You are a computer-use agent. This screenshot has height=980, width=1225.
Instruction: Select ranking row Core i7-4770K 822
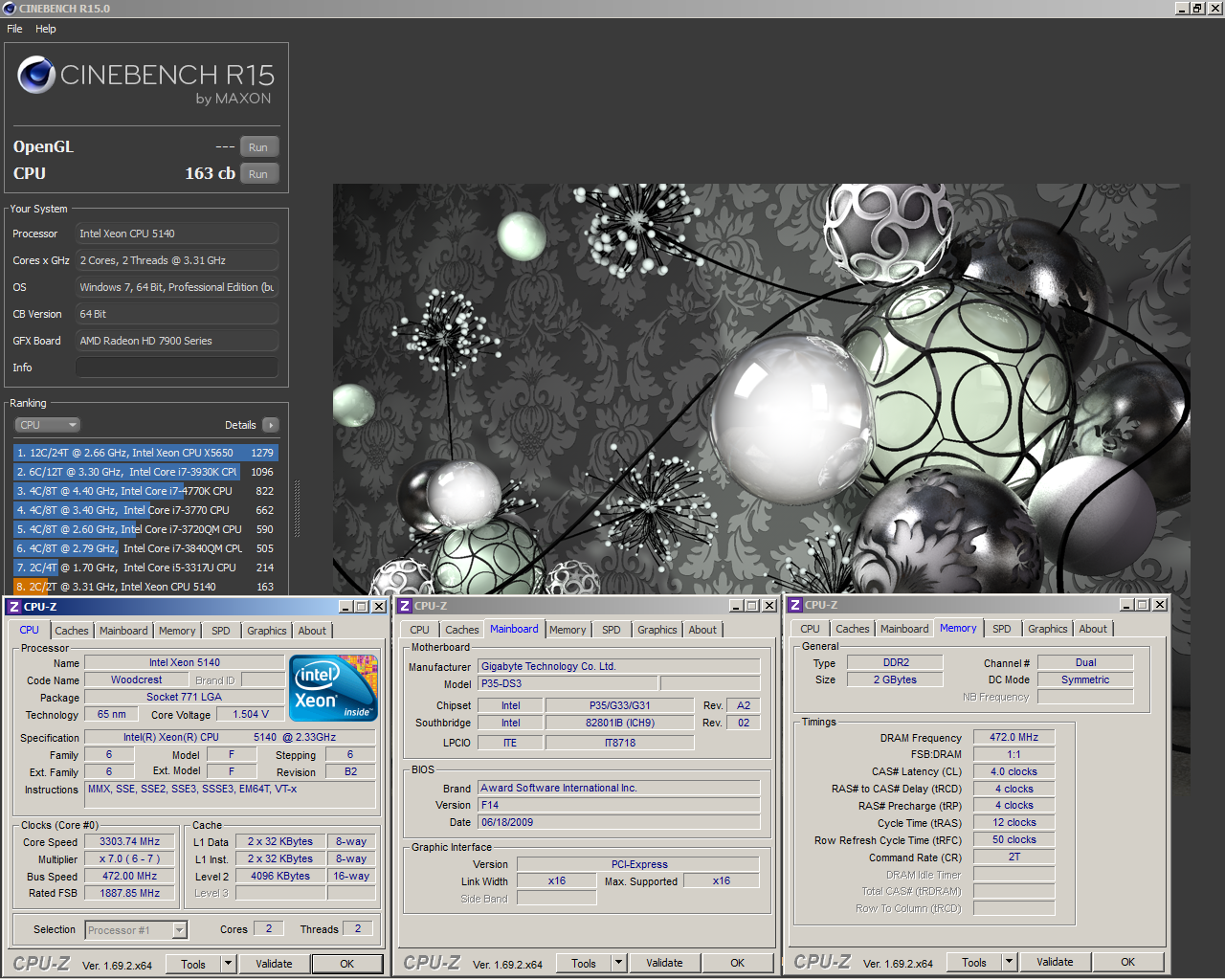tap(145, 491)
